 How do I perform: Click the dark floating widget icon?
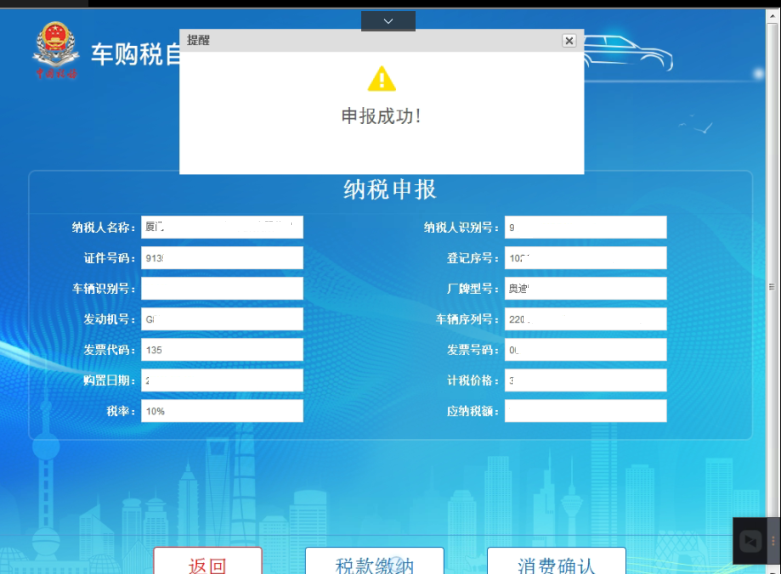click(751, 541)
